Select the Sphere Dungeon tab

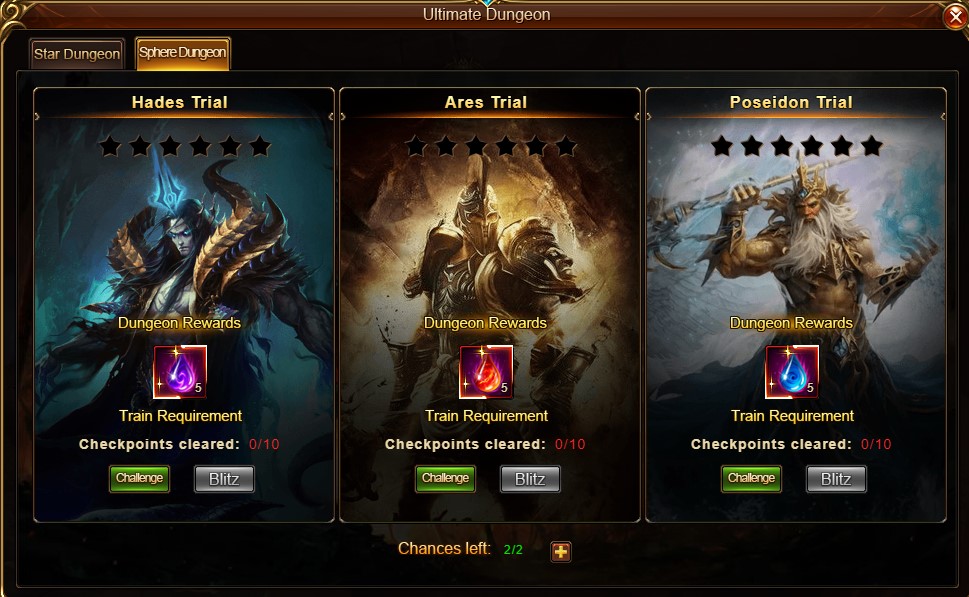[x=182, y=53]
